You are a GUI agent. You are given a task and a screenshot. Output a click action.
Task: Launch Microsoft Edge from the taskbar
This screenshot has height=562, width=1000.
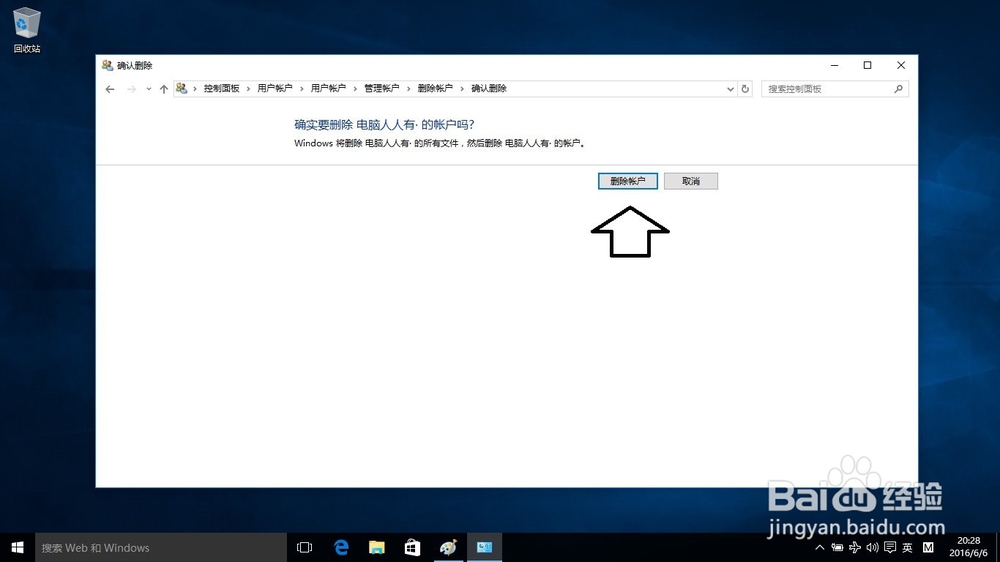(341, 547)
